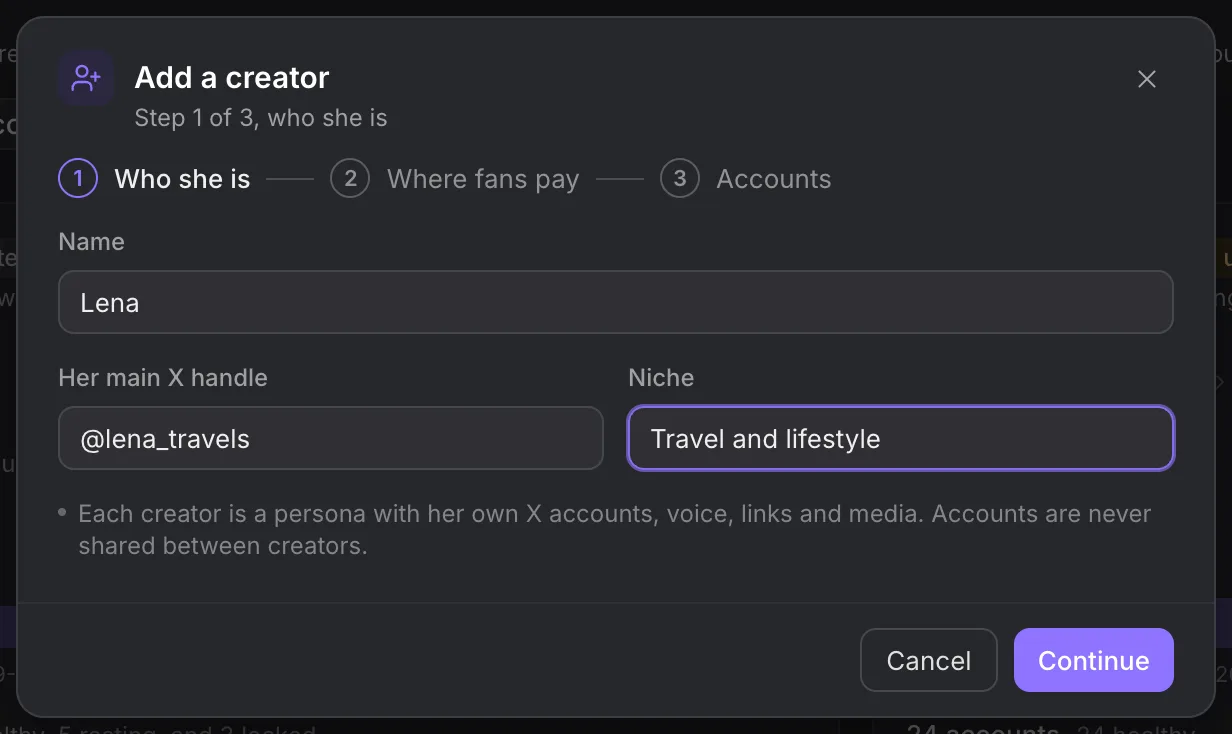Click the X handle field @lena_travels
Screen dimensions: 1232x734
331,438
